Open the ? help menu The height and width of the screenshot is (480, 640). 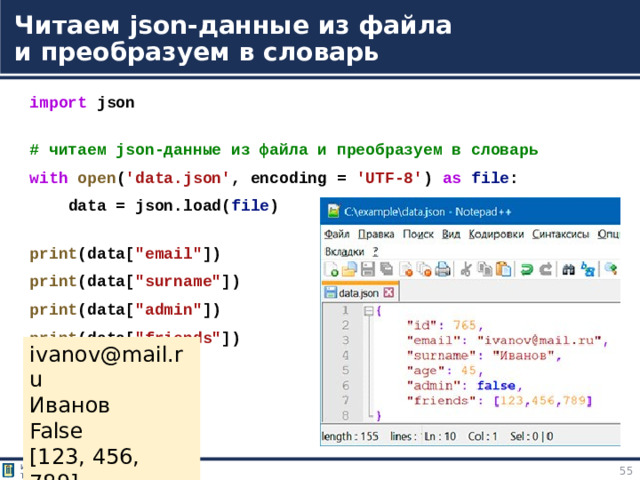[x=376, y=251]
